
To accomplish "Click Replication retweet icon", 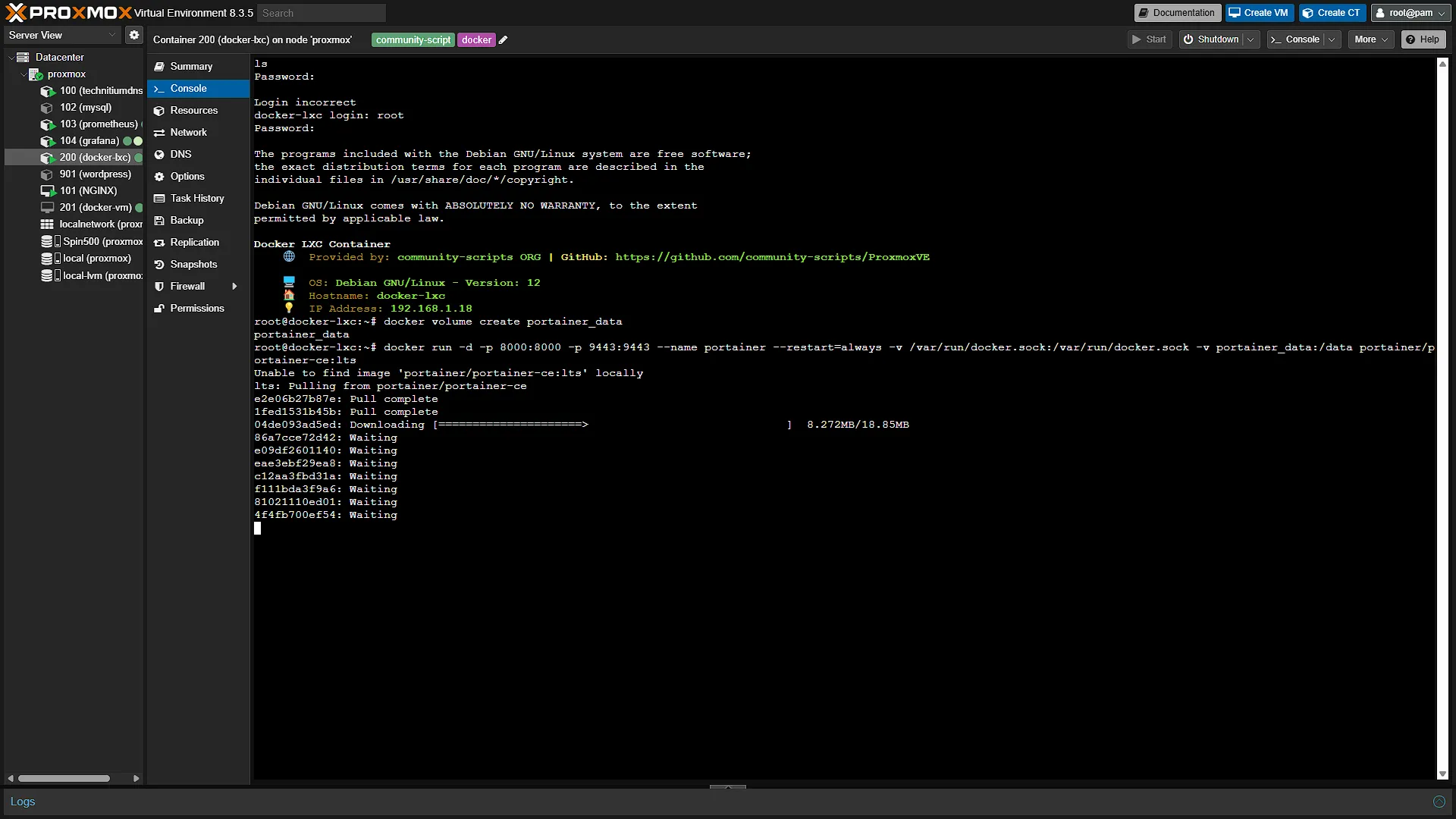I will 159,243.
